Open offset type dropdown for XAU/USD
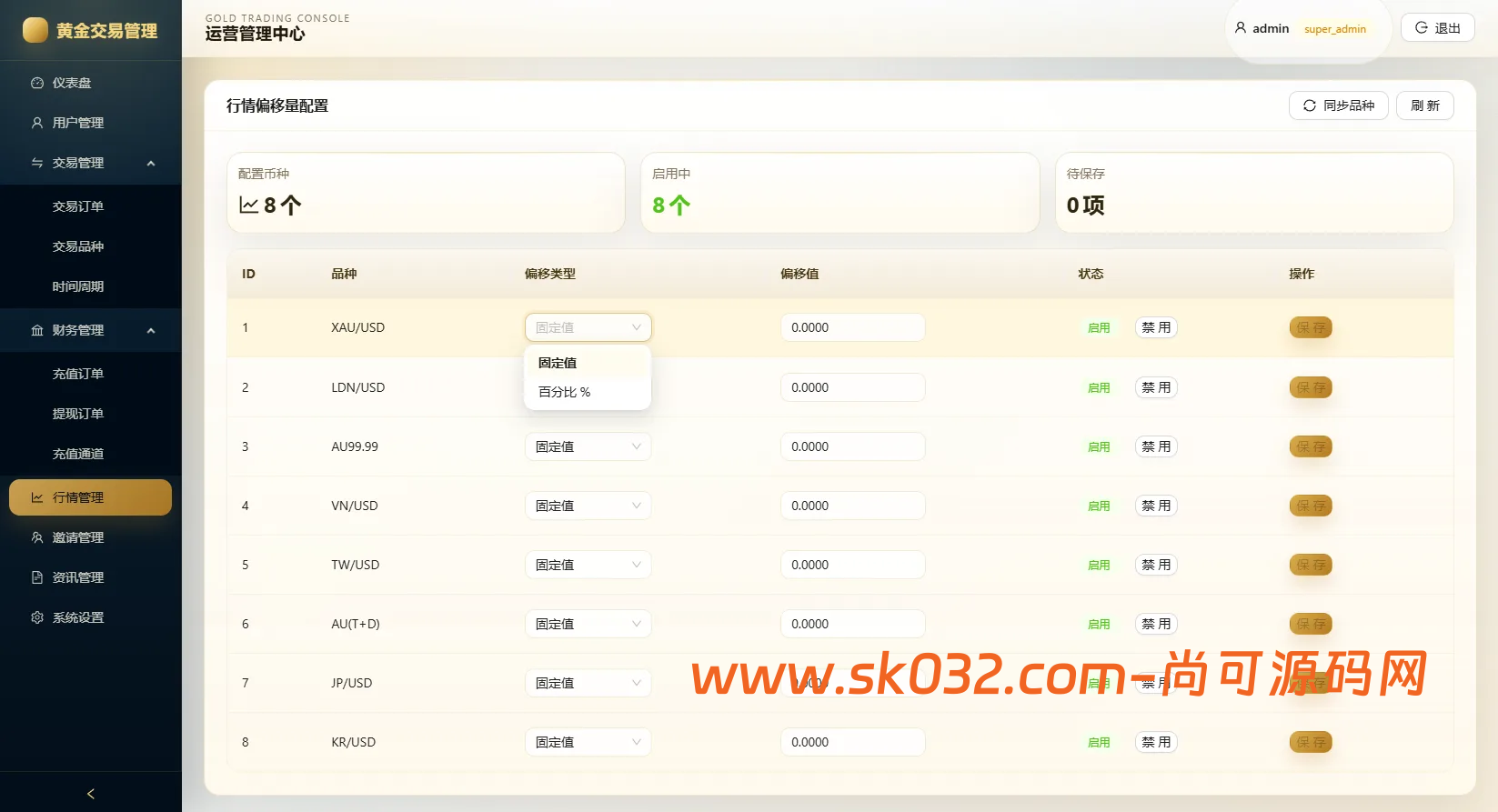1498x812 pixels. [588, 327]
